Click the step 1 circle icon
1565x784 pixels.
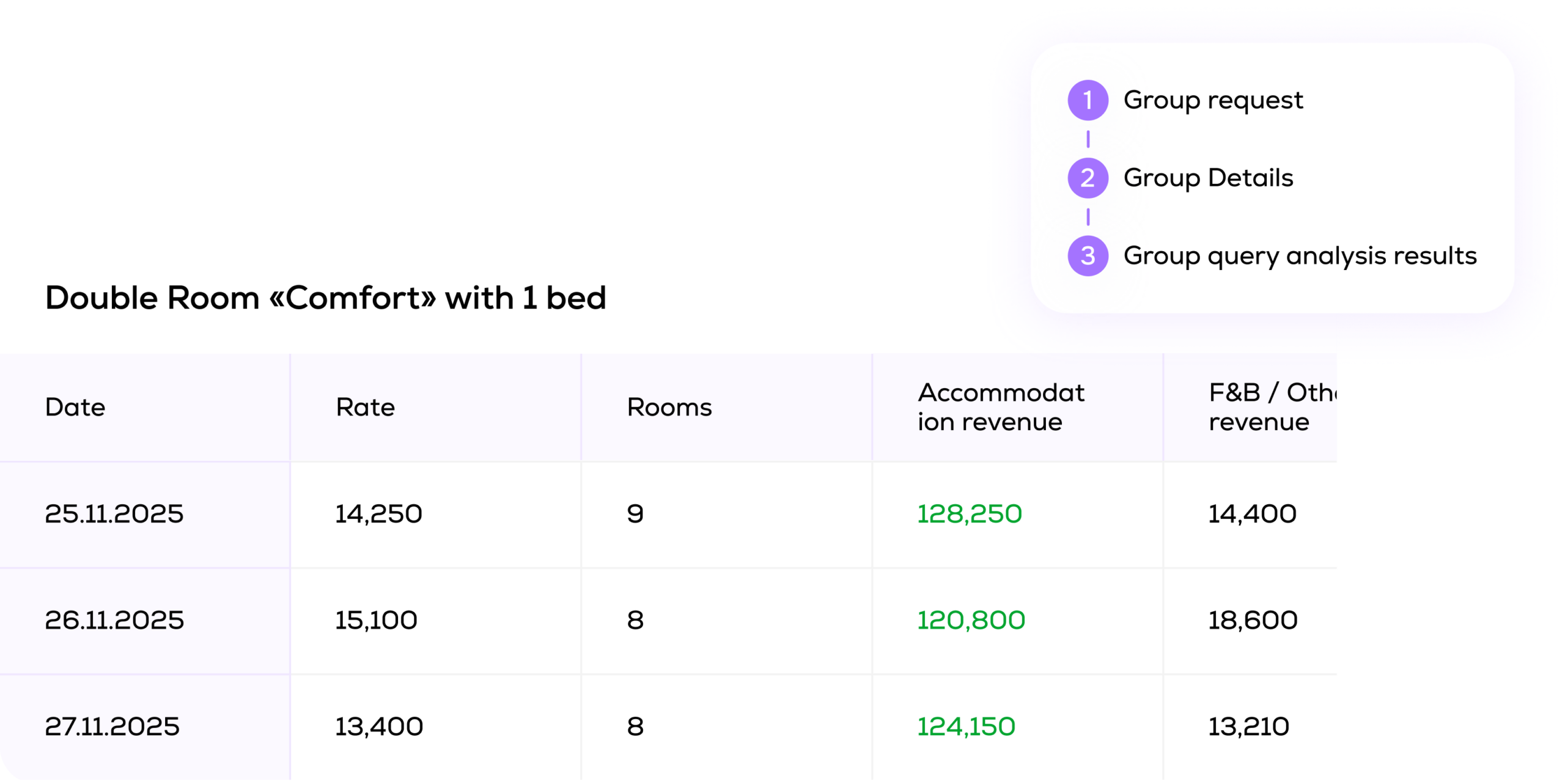pos(1088,100)
